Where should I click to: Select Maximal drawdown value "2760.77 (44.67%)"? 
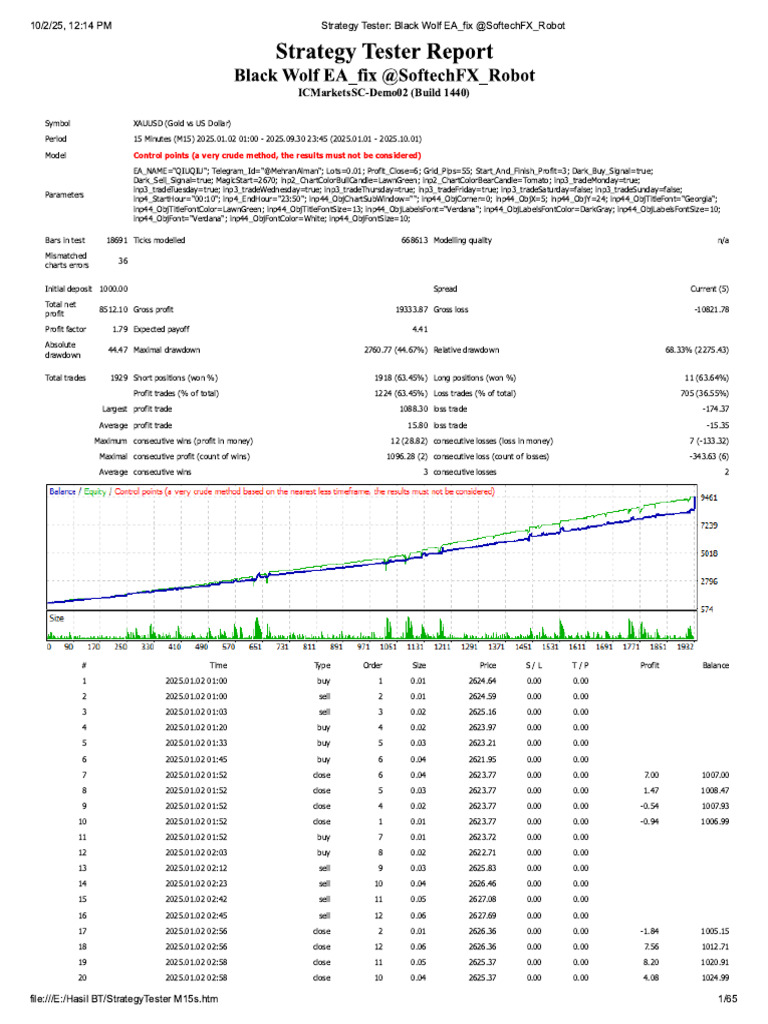396,350
